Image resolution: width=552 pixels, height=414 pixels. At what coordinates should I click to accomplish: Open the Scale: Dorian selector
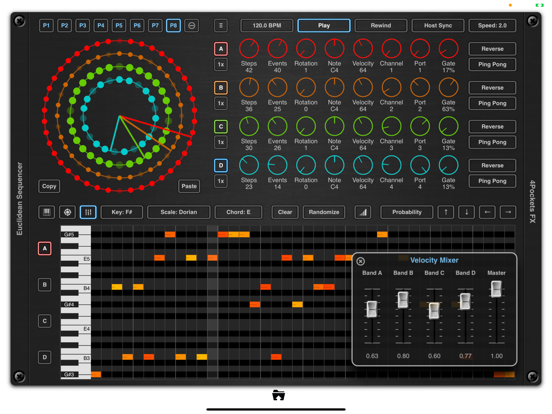click(178, 212)
